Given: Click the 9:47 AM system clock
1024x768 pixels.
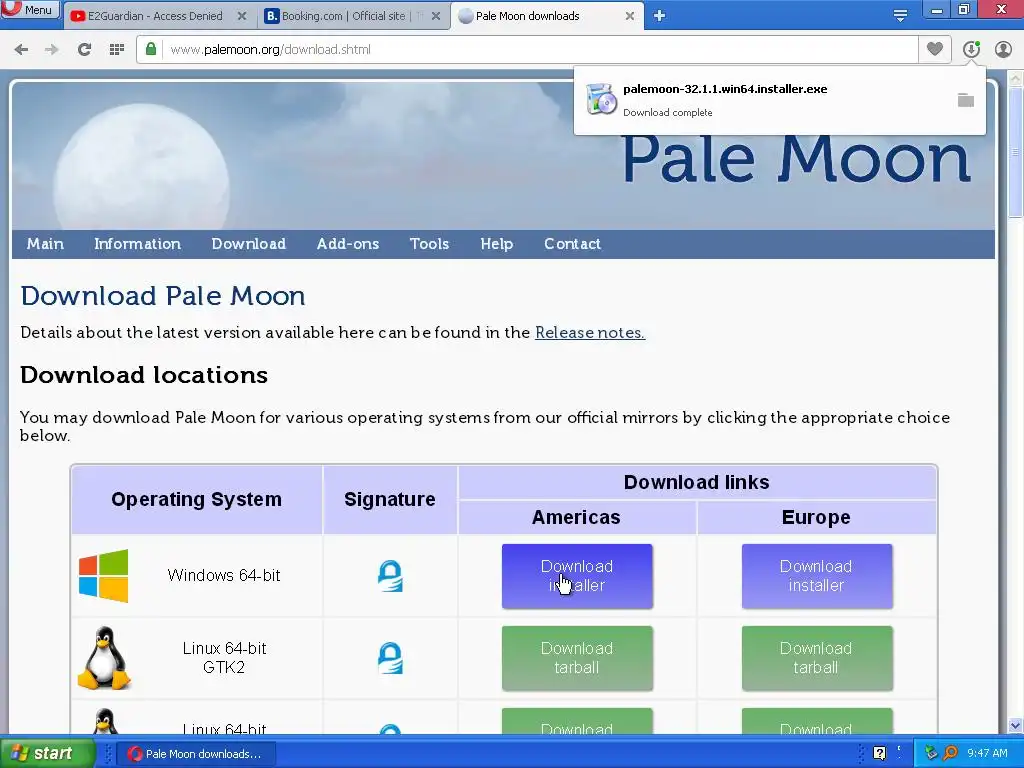Looking at the screenshot, I should tap(987, 754).
